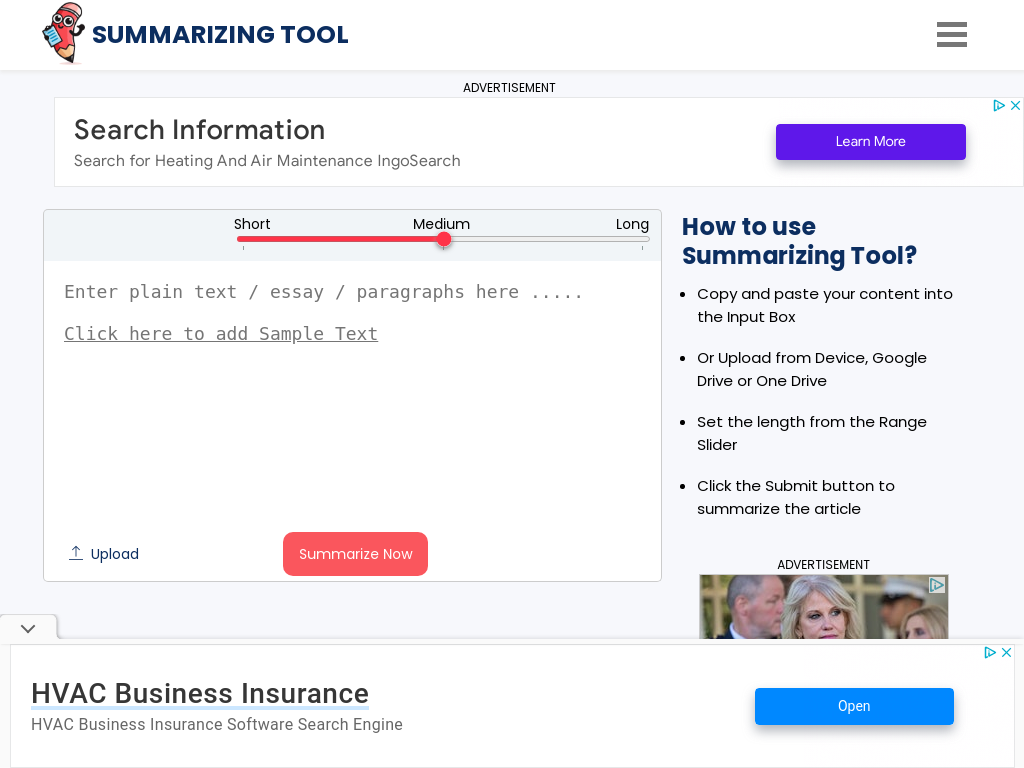Click the sidebar advertisement photo
1024x768 pixels.
click(x=823, y=607)
